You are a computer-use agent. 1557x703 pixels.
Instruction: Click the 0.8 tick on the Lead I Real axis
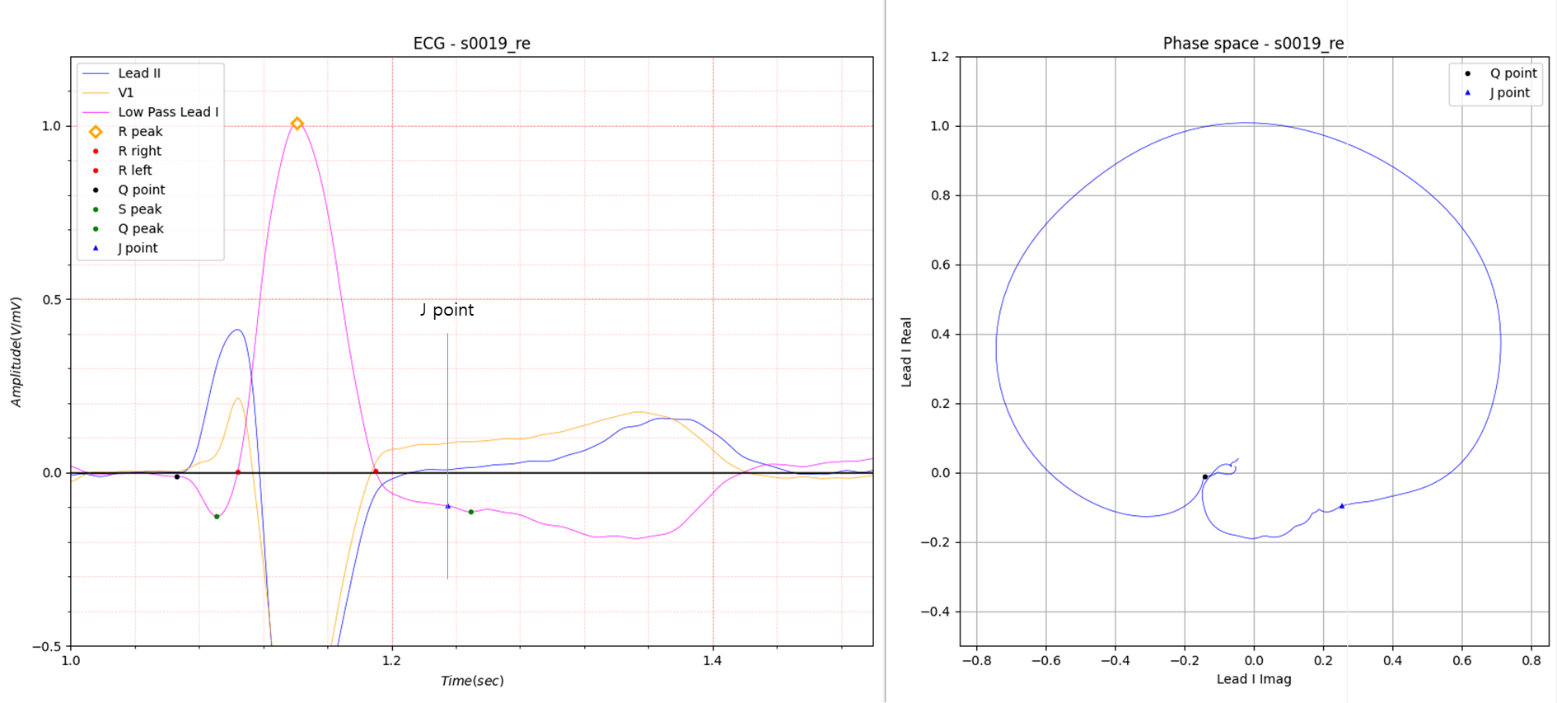coord(939,196)
